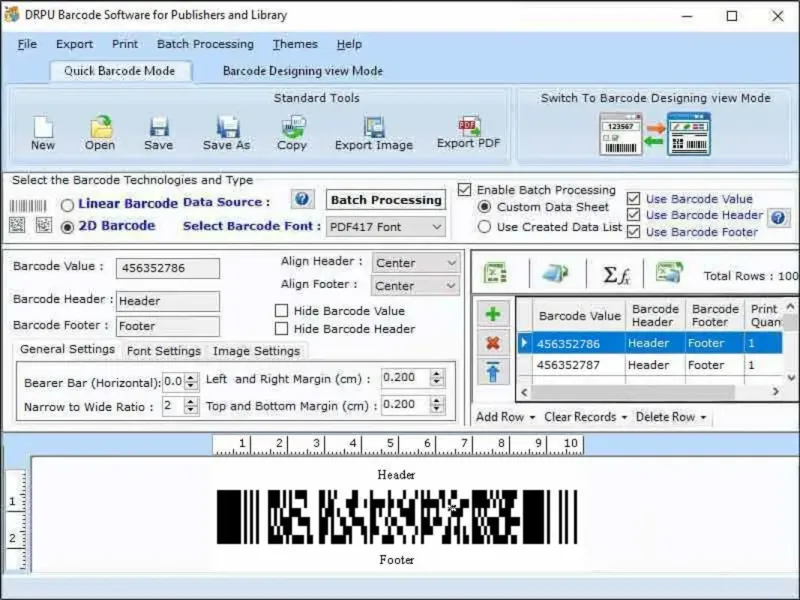Click help icon next to Use Barcode Header
This screenshot has width=800, height=600.
tap(779, 218)
